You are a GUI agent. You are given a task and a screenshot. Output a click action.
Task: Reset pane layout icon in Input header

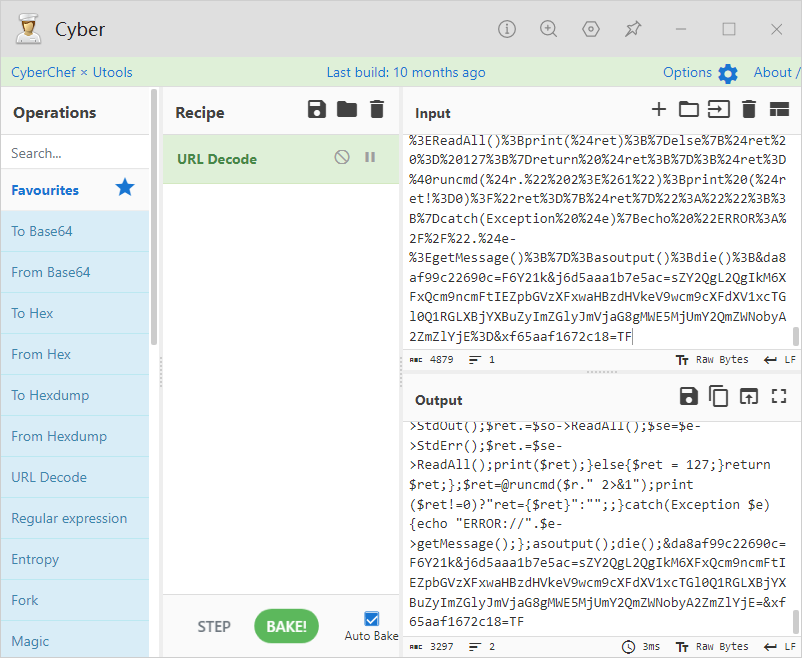point(779,109)
